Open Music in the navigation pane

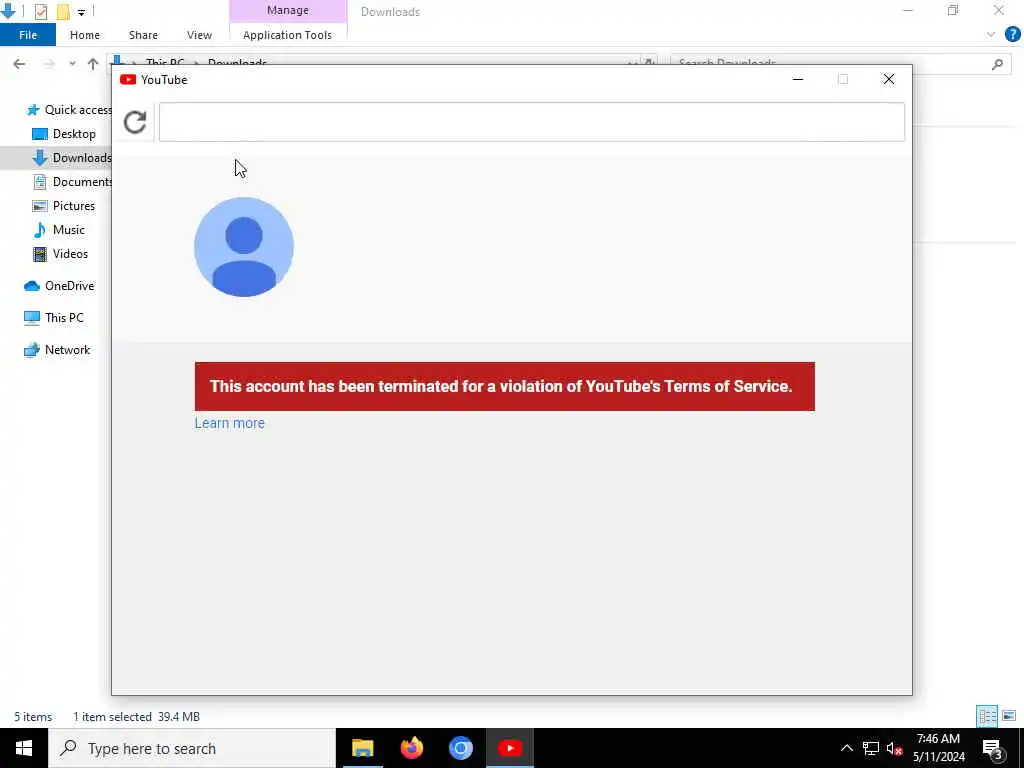coord(59,230)
